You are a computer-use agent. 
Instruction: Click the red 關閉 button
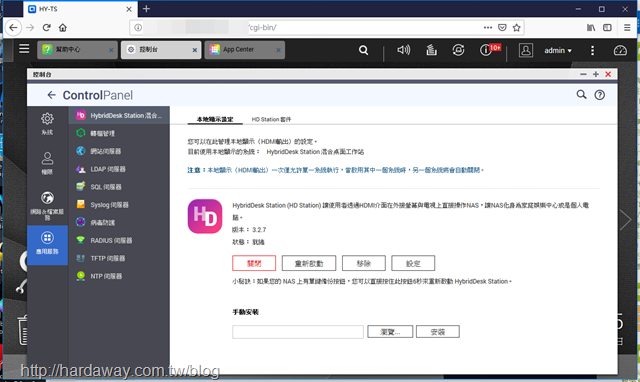[x=254, y=263]
